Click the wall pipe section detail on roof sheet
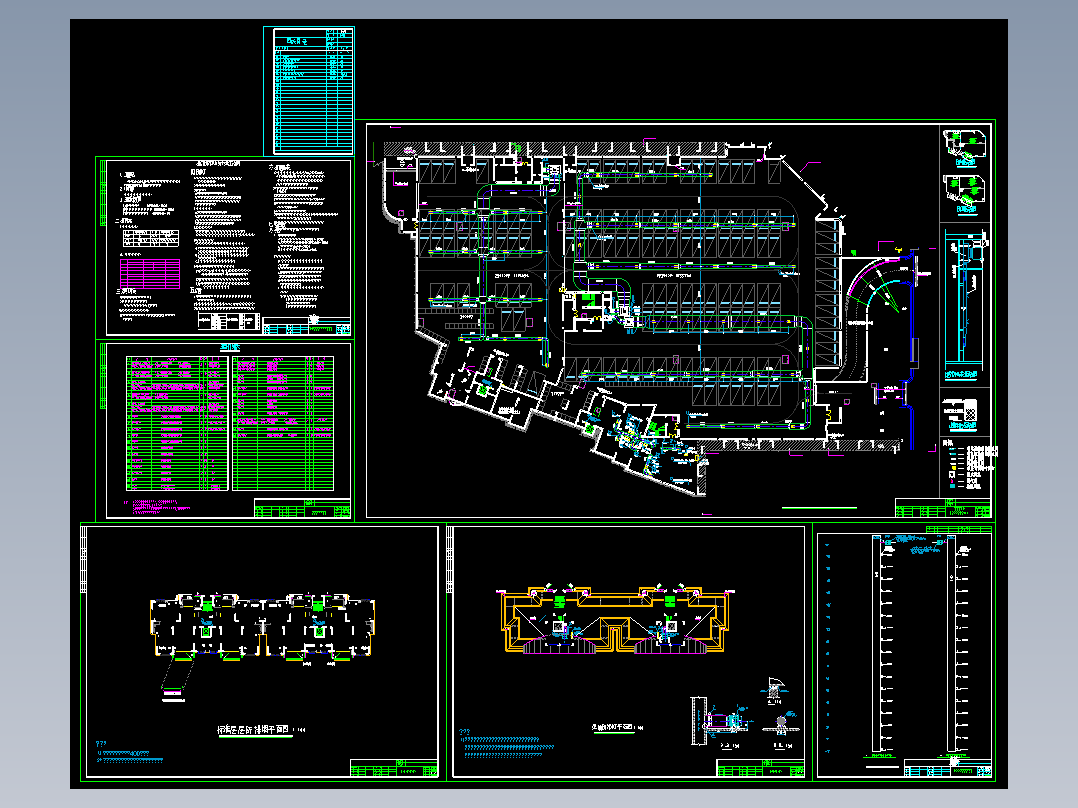This screenshot has height=808, width=1078. (720, 722)
